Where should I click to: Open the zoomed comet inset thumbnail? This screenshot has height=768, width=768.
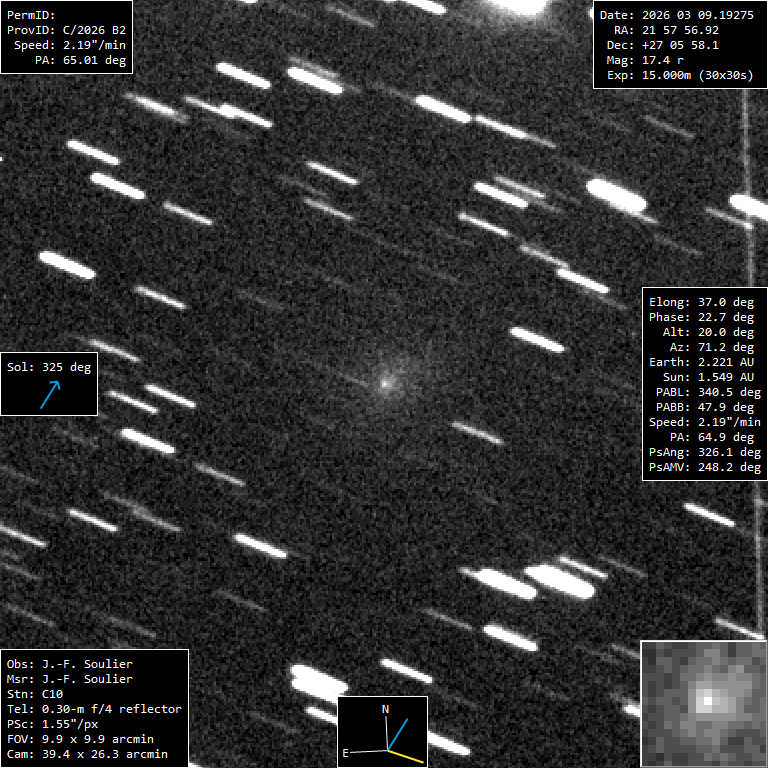703,704
